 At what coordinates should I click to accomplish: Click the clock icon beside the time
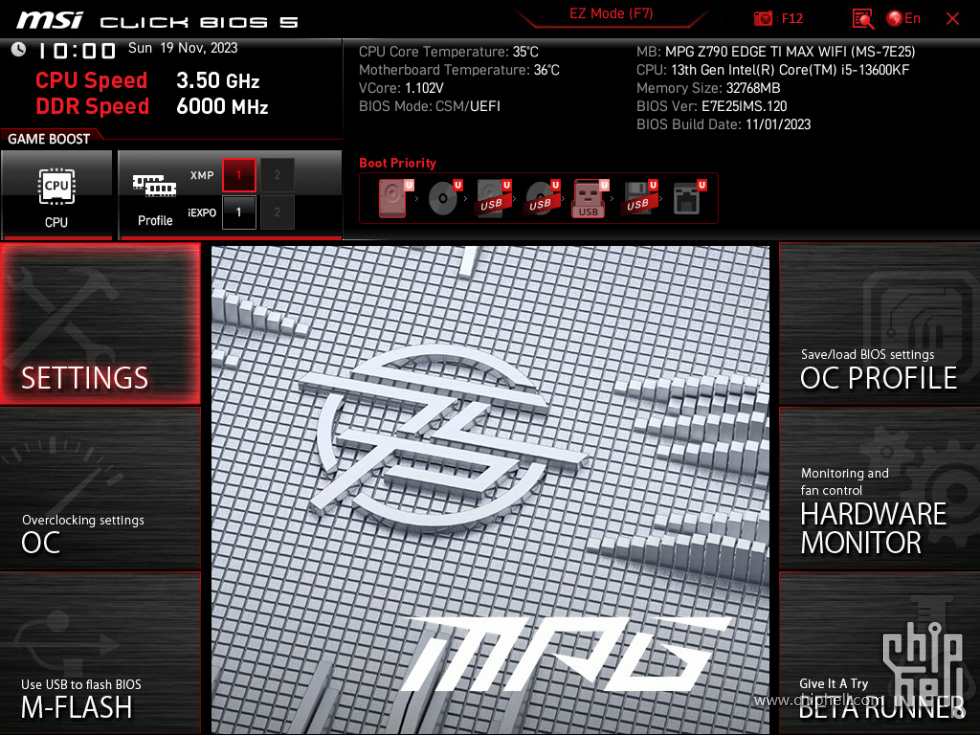[x=18, y=49]
